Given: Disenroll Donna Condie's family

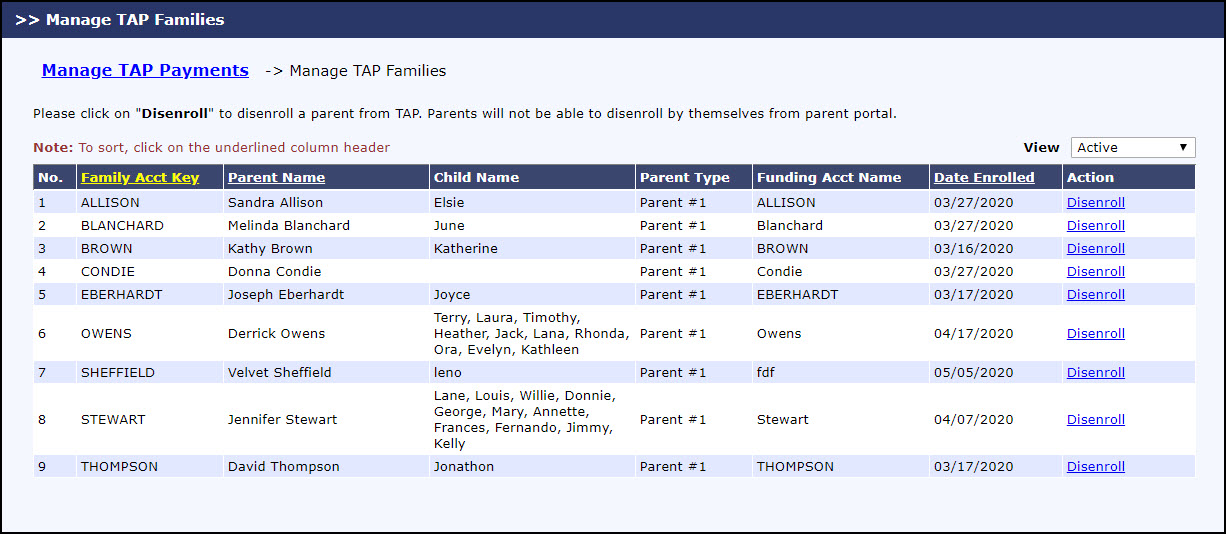Looking at the screenshot, I should [x=1095, y=271].
